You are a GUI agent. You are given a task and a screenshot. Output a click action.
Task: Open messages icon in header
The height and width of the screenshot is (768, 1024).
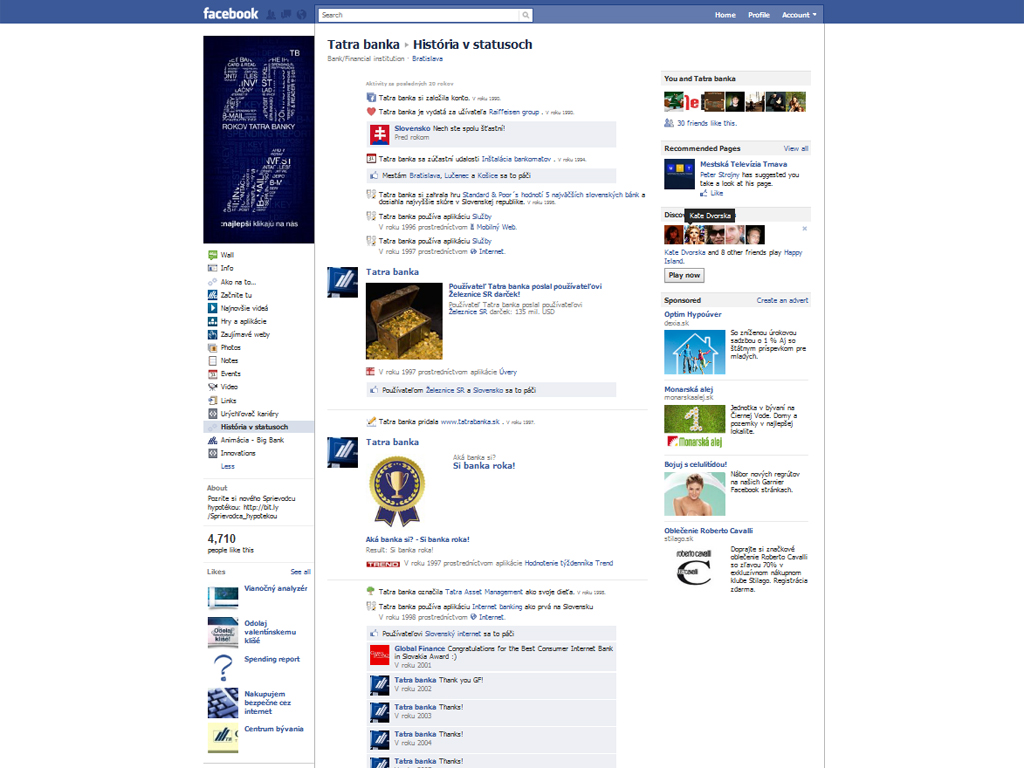click(x=286, y=14)
